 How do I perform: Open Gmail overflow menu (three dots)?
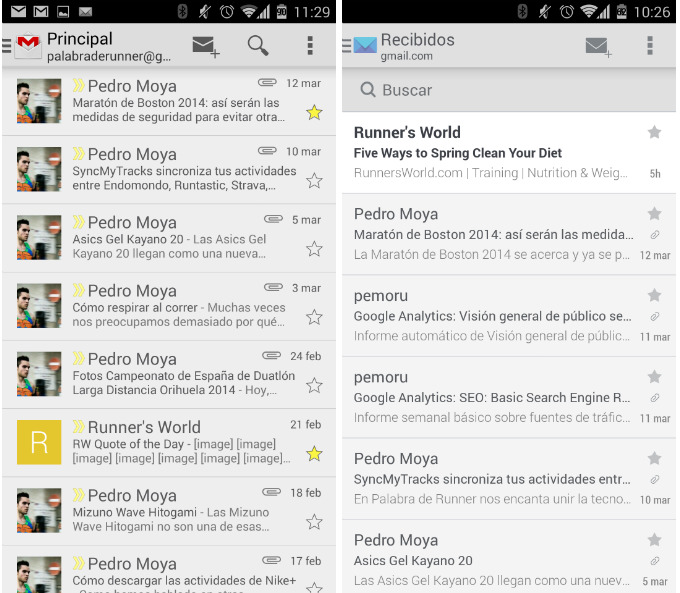click(x=310, y=46)
